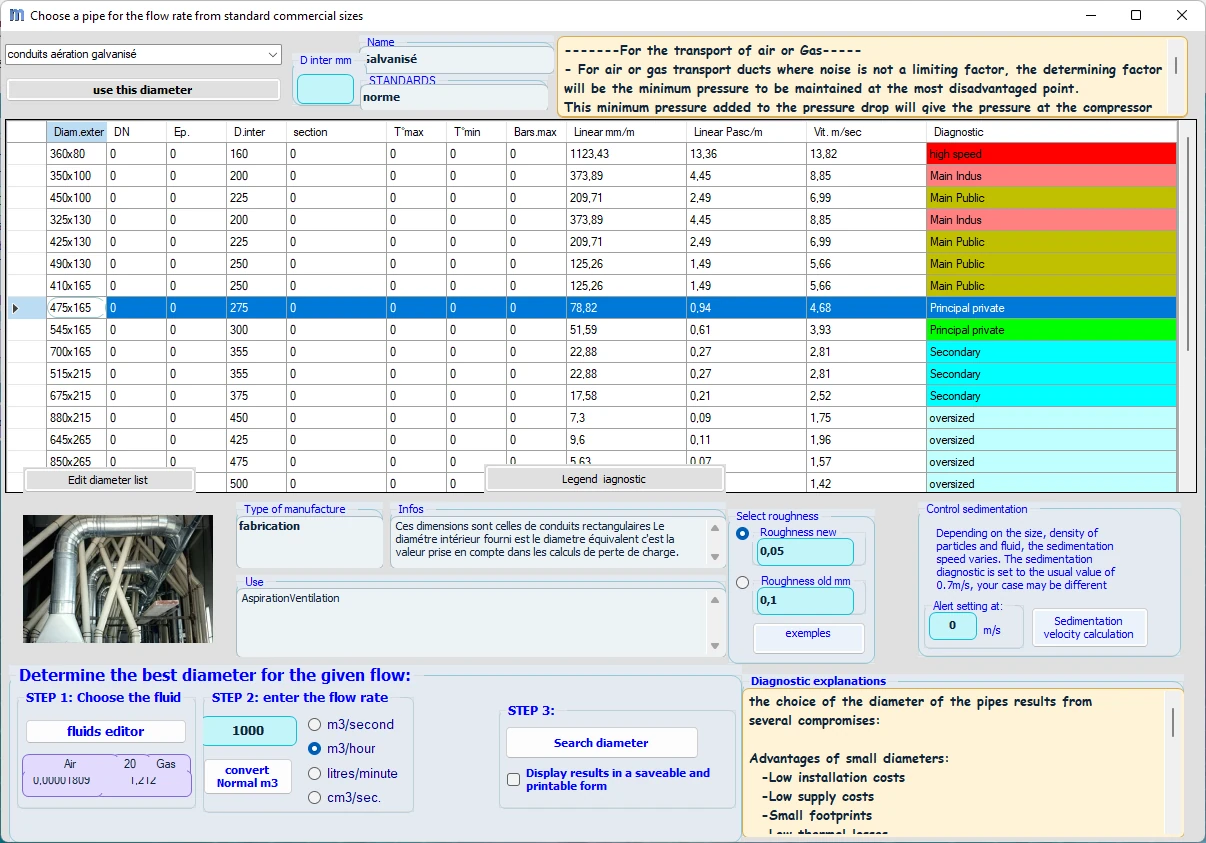Choose cm3/sec. as the flow unit

point(315,797)
